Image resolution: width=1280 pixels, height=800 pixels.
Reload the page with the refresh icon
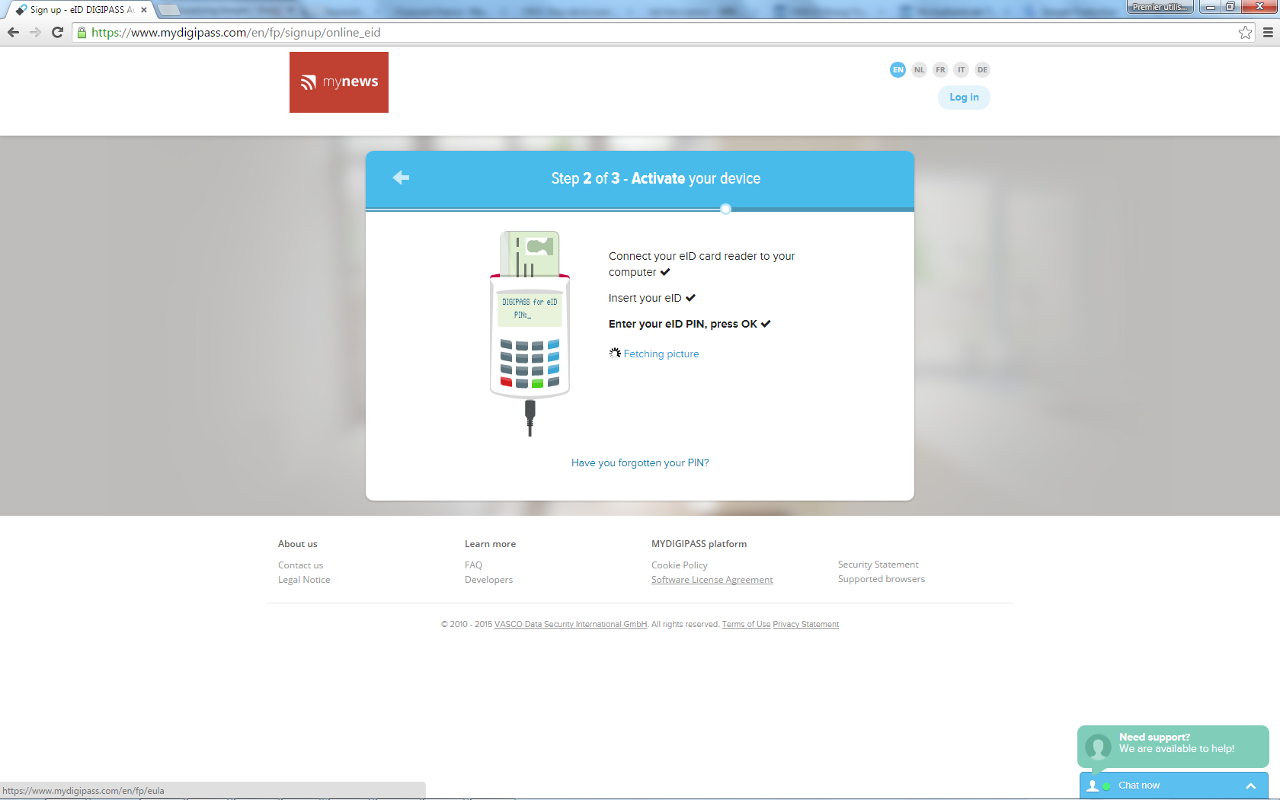pos(59,32)
